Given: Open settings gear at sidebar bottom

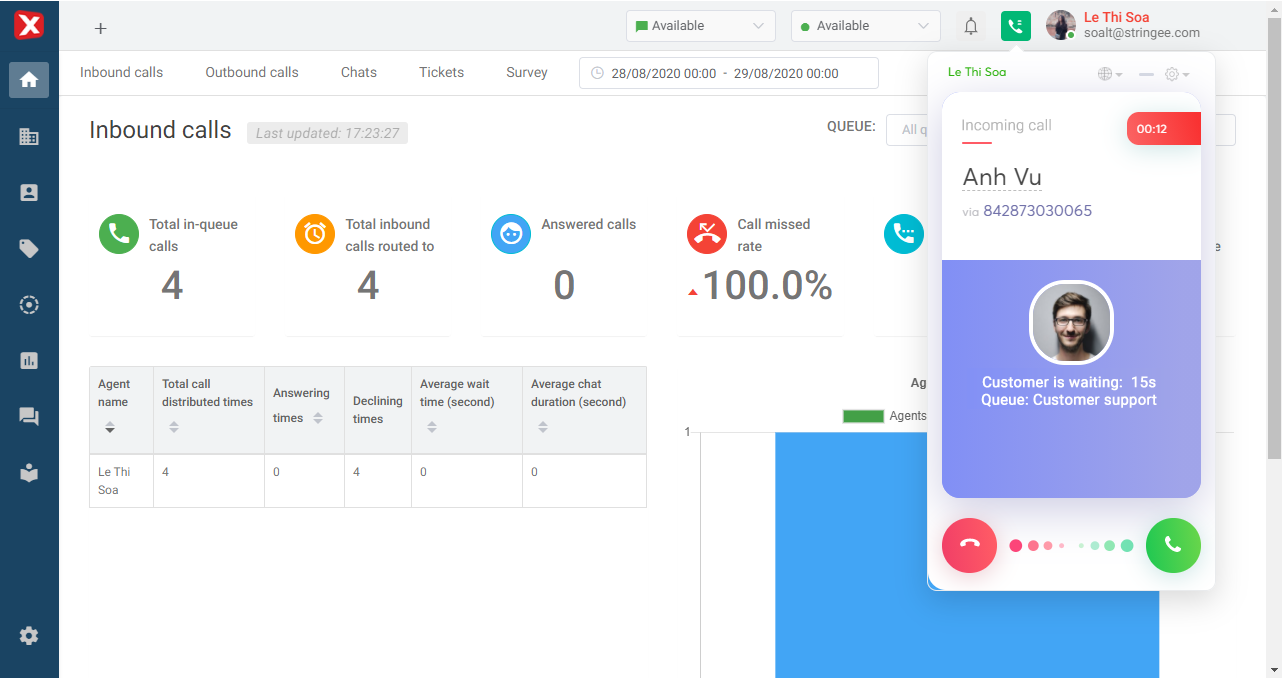Looking at the screenshot, I should pyautogui.click(x=29, y=635).
